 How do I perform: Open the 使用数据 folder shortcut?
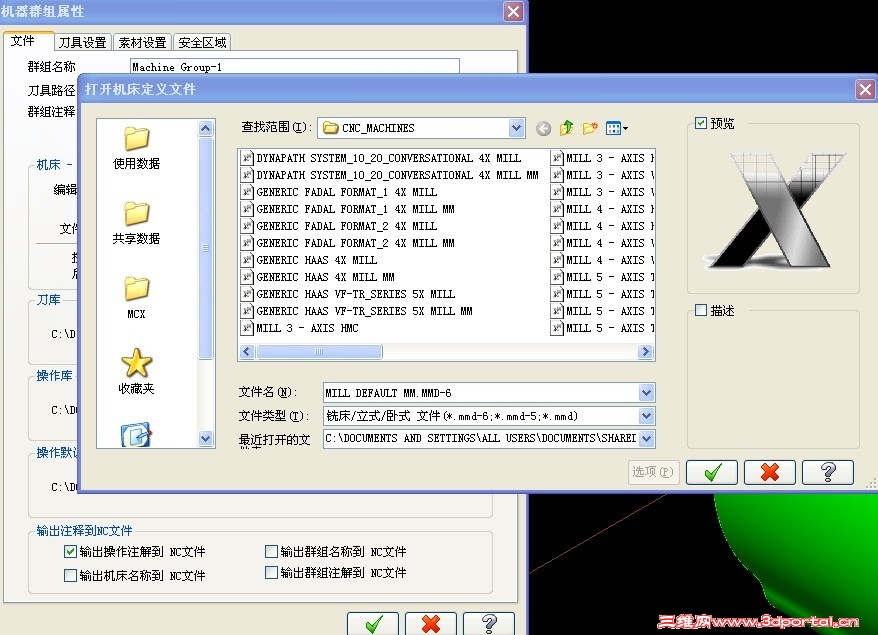point(136,148)
